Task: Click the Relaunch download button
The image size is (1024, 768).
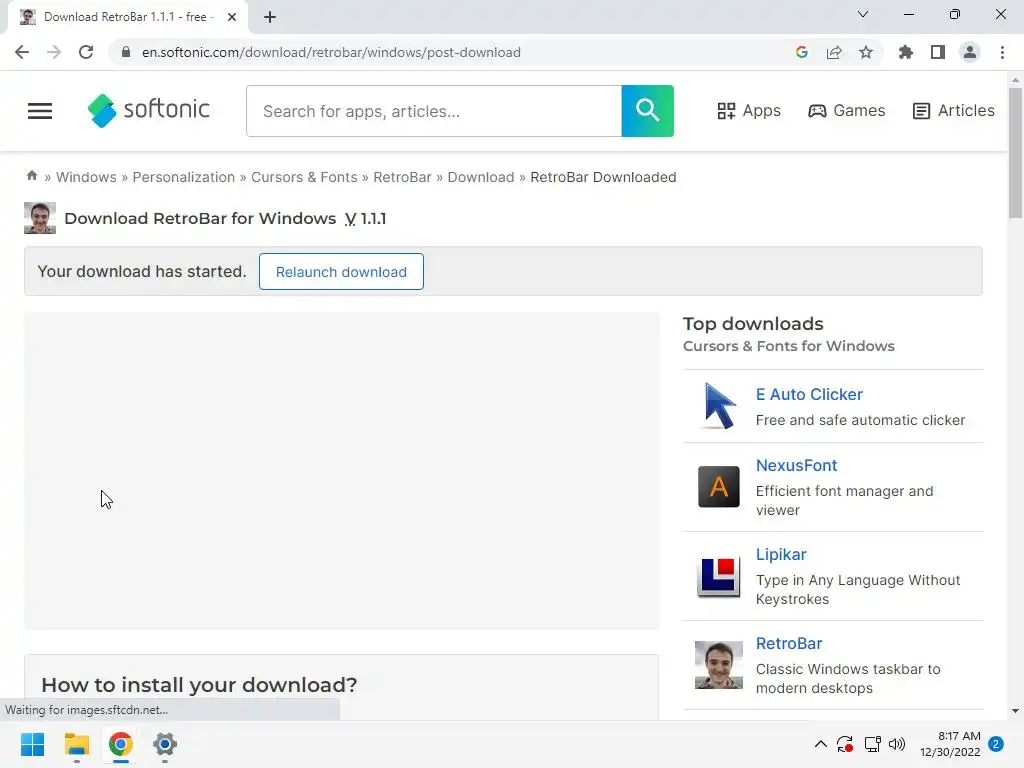Action: (x=341, y=272)
